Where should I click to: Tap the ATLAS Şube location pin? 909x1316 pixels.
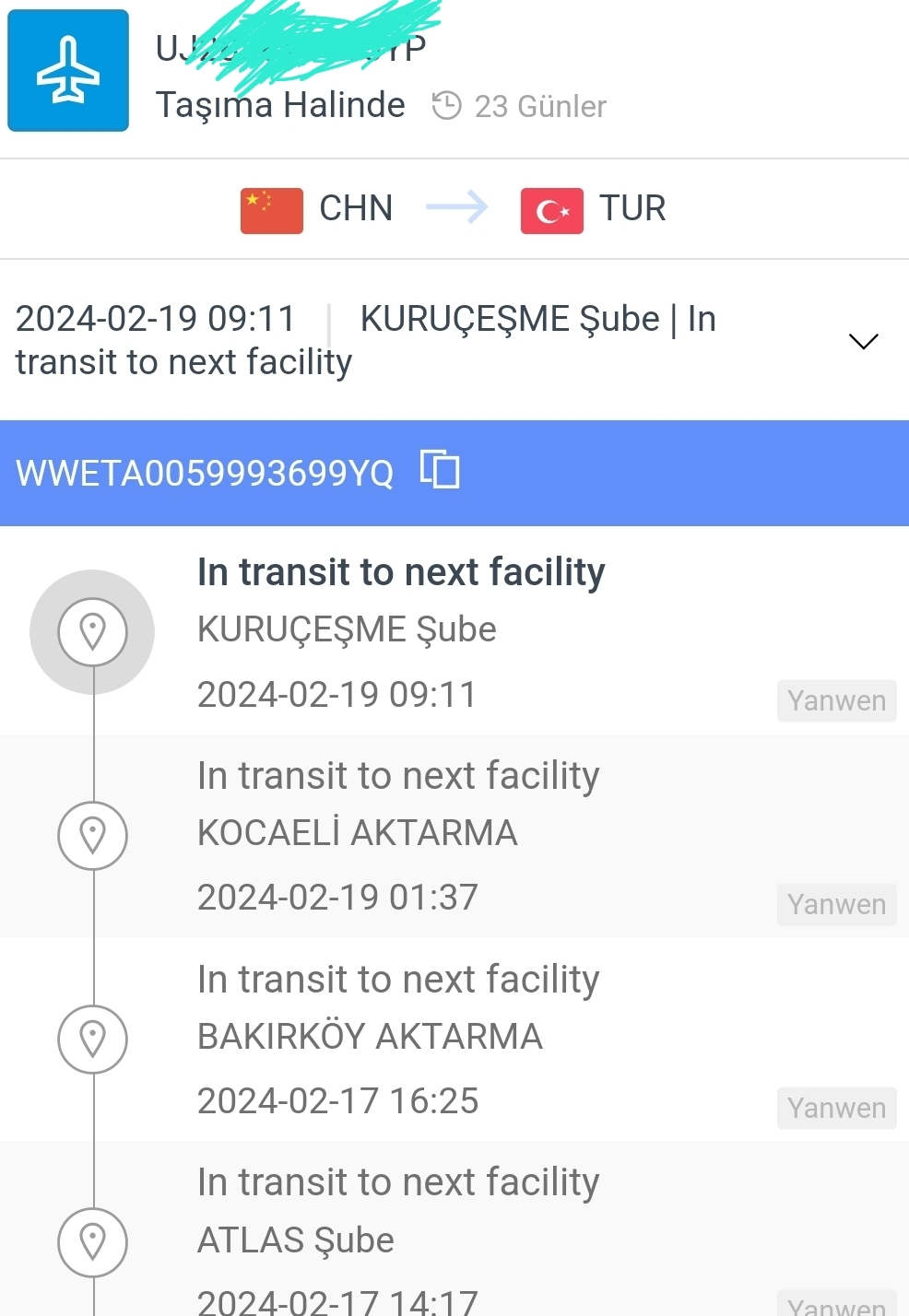[92, 1241]
